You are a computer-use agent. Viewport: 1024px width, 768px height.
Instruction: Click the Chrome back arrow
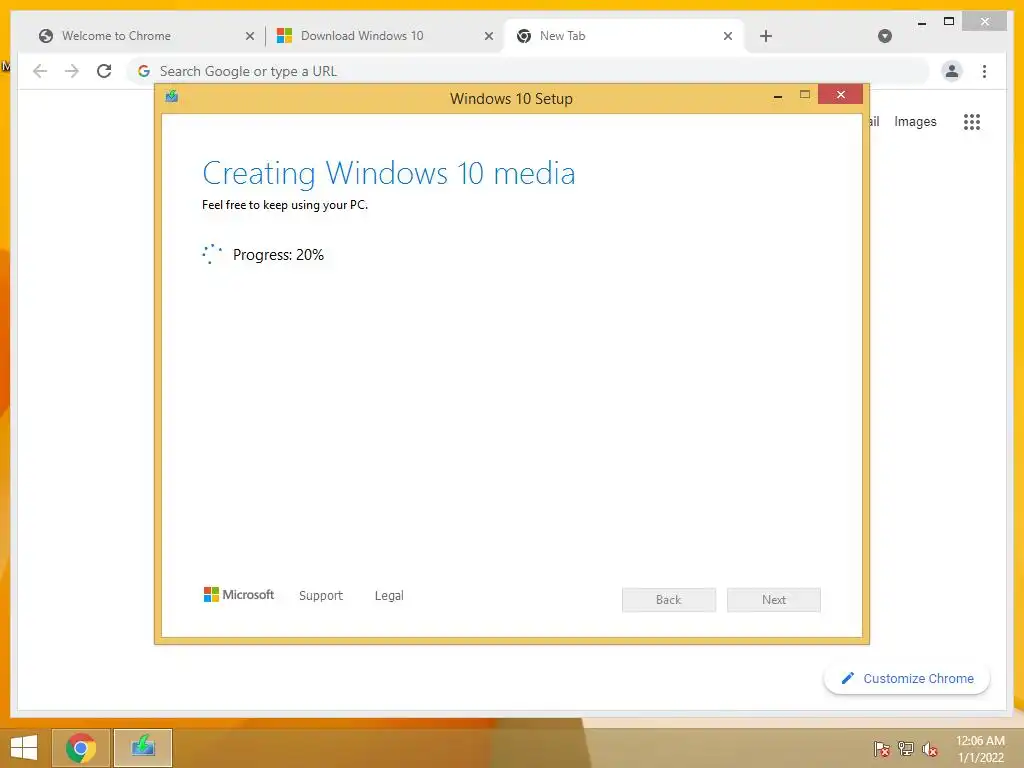click(x=40, y=71)
